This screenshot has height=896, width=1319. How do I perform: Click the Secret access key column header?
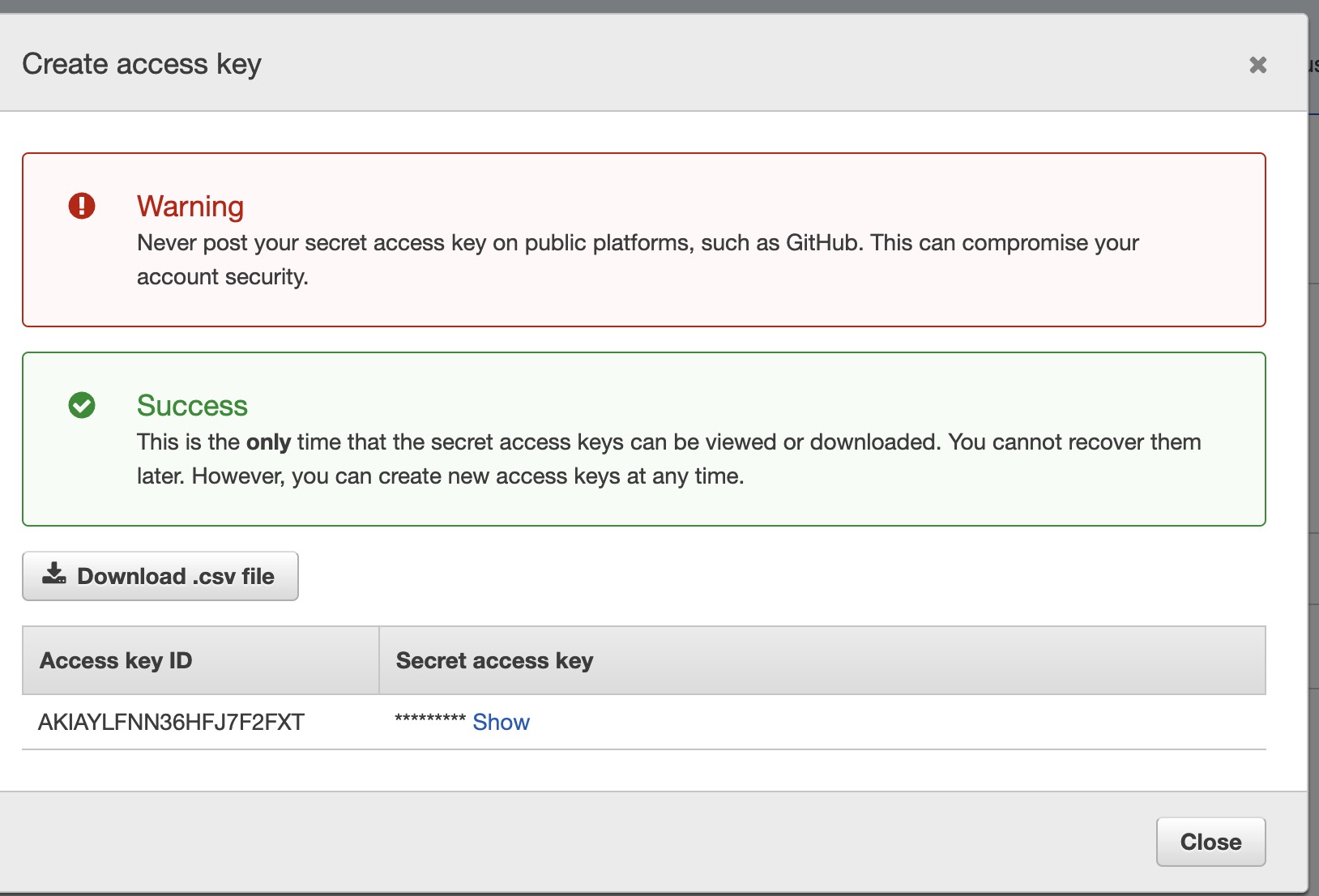pos(494,660)
